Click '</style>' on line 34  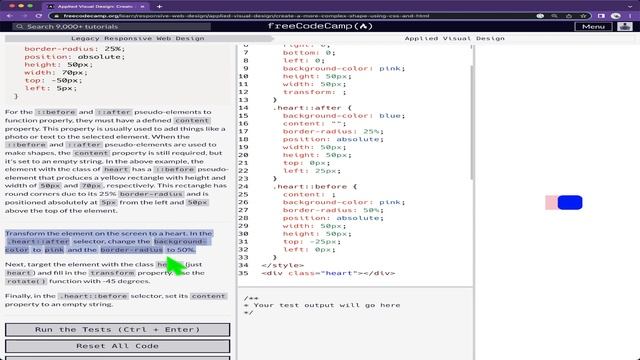tap(283, 265)
